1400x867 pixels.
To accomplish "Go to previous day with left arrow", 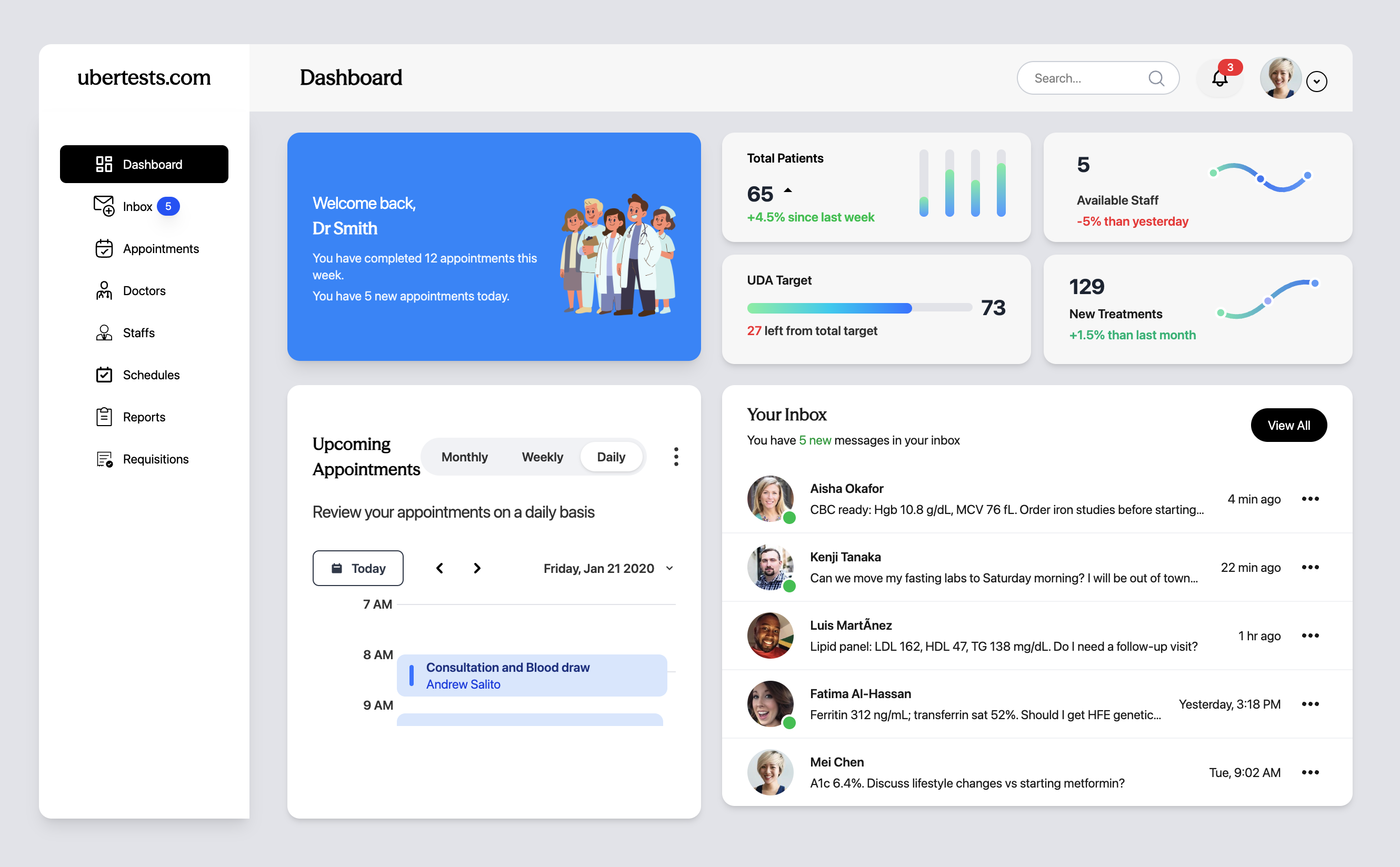I will 440,568.
